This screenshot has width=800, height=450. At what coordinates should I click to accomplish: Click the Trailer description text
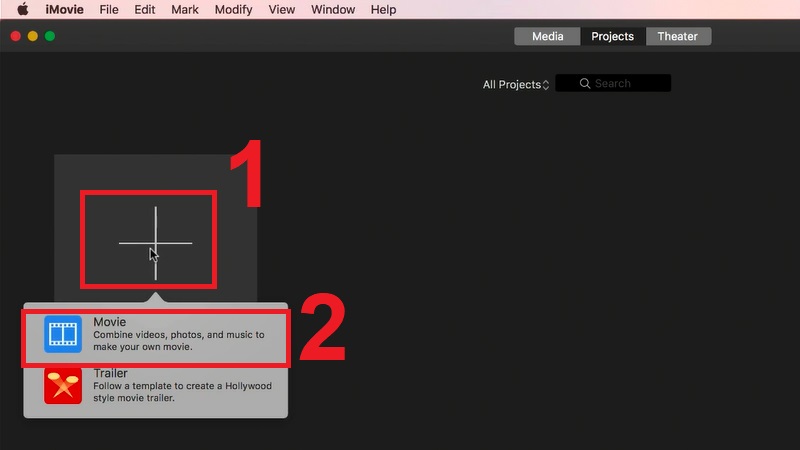tap(182, 392)
